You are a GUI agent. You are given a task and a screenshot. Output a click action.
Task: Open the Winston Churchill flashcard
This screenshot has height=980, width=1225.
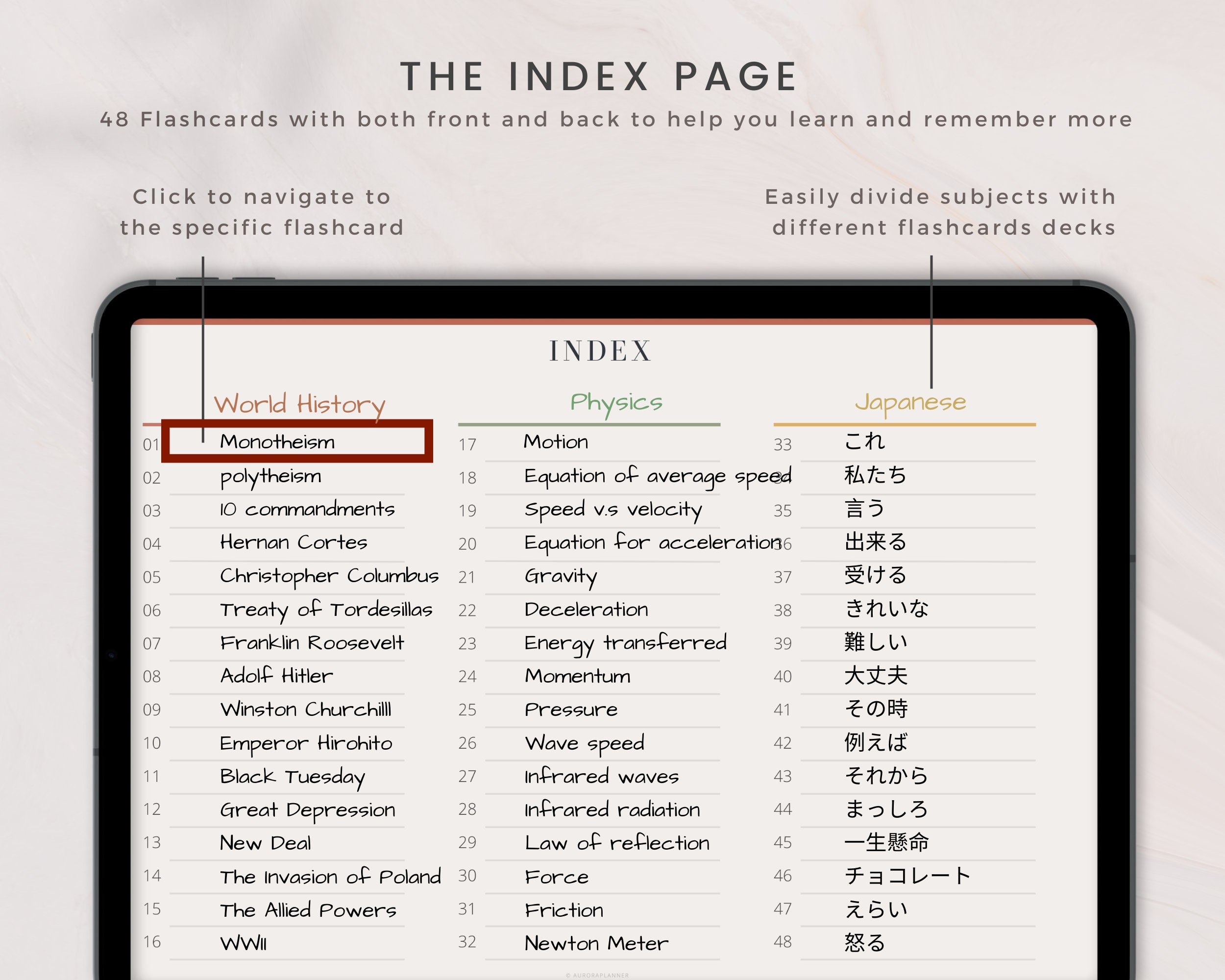[306, 709]
